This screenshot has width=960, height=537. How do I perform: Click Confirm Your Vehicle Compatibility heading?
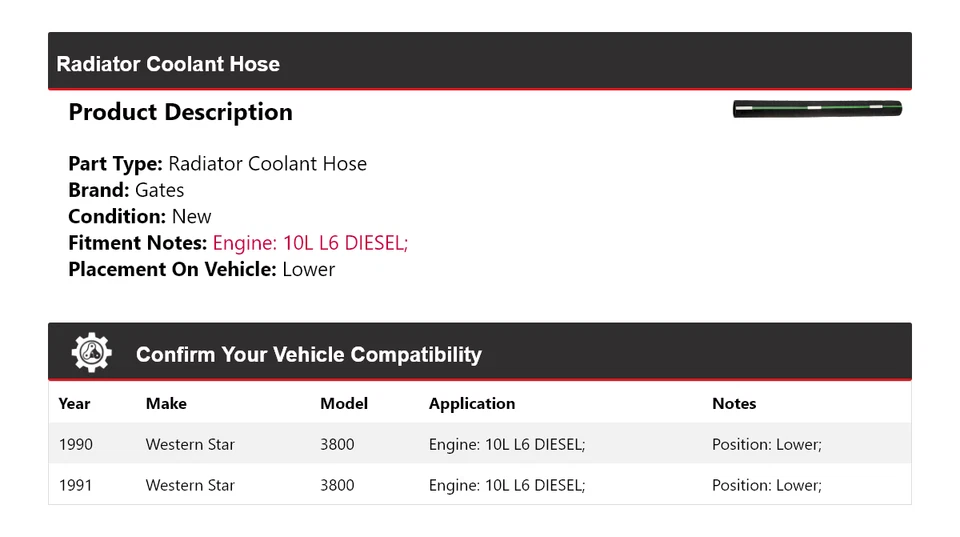point(308,355)
